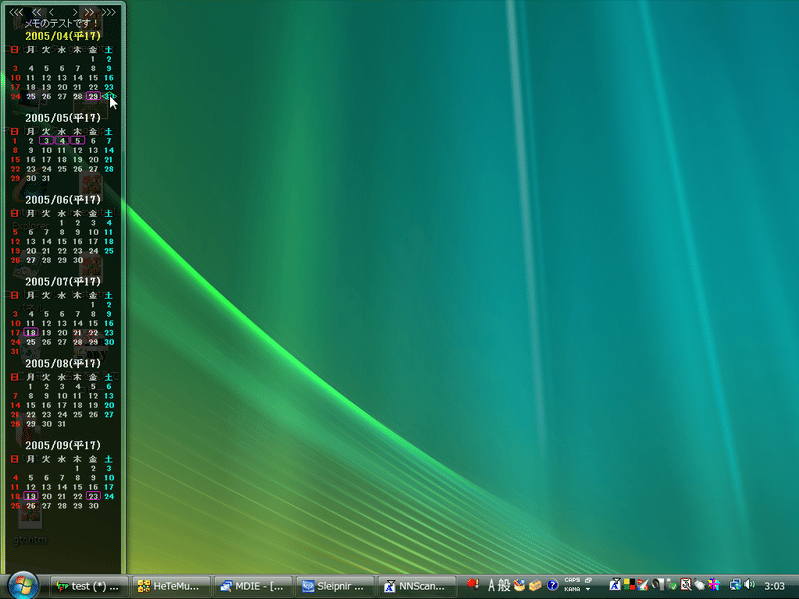This screenshot has width=799, height=599.
Task: Open the IME tools box icon
Action: tap(535, 585)
